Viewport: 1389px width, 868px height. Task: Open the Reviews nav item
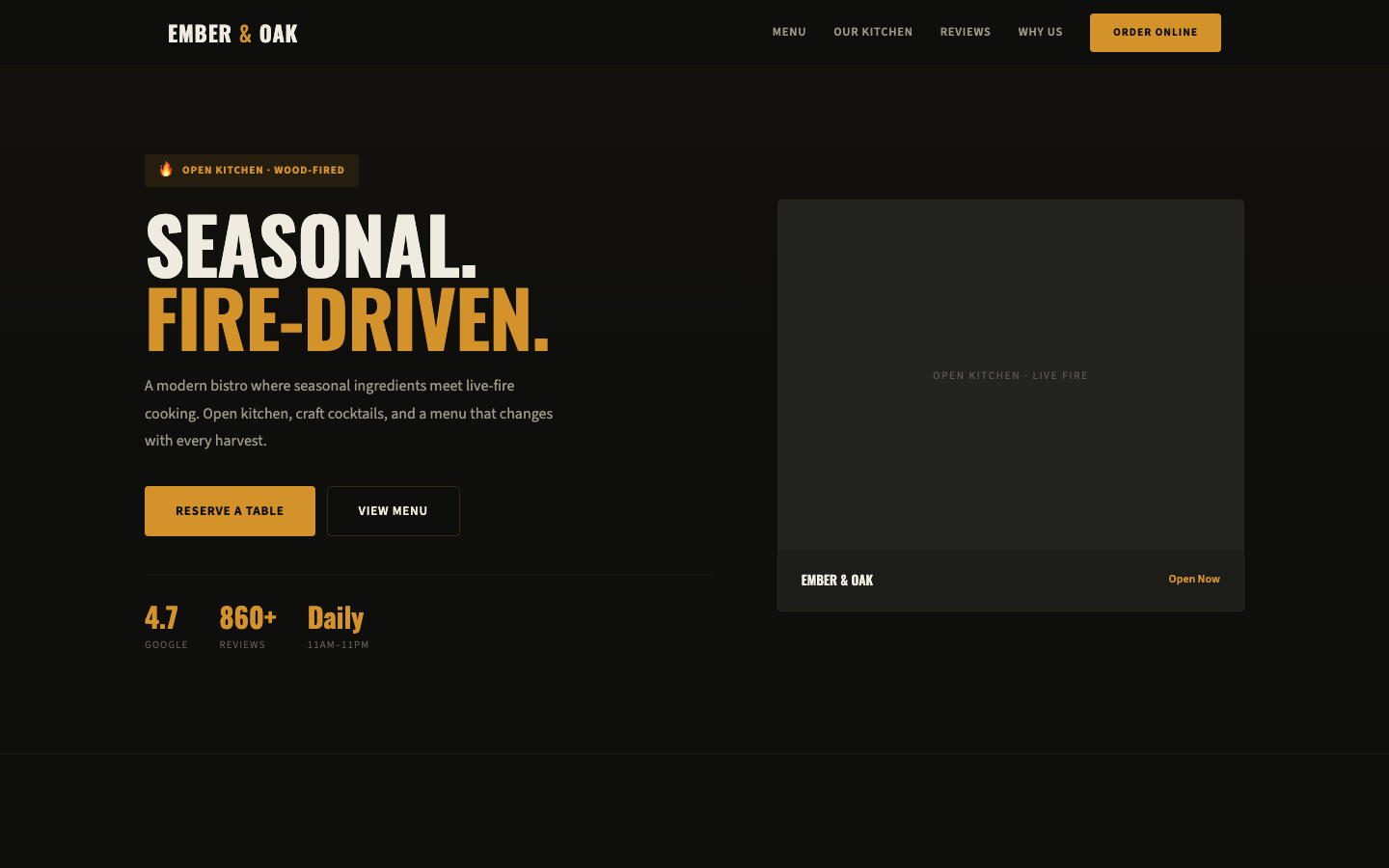[965, 32]
